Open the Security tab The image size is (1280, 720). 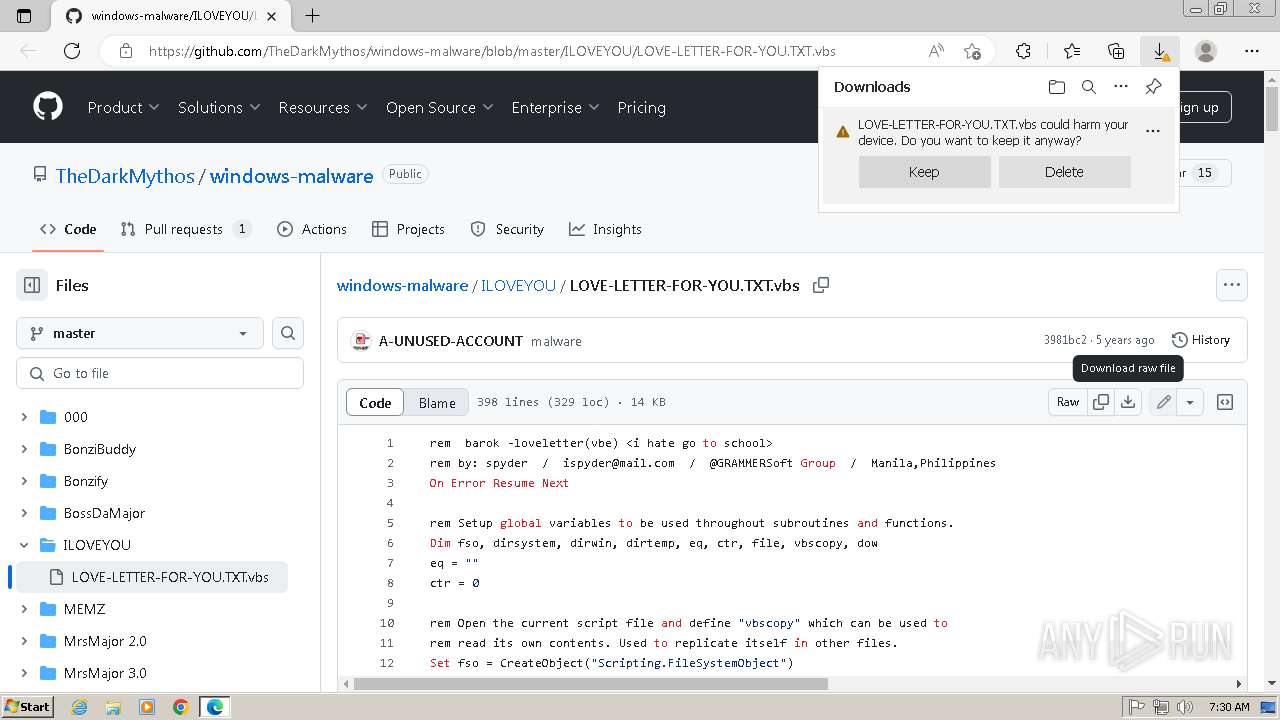tap(507, 229)
